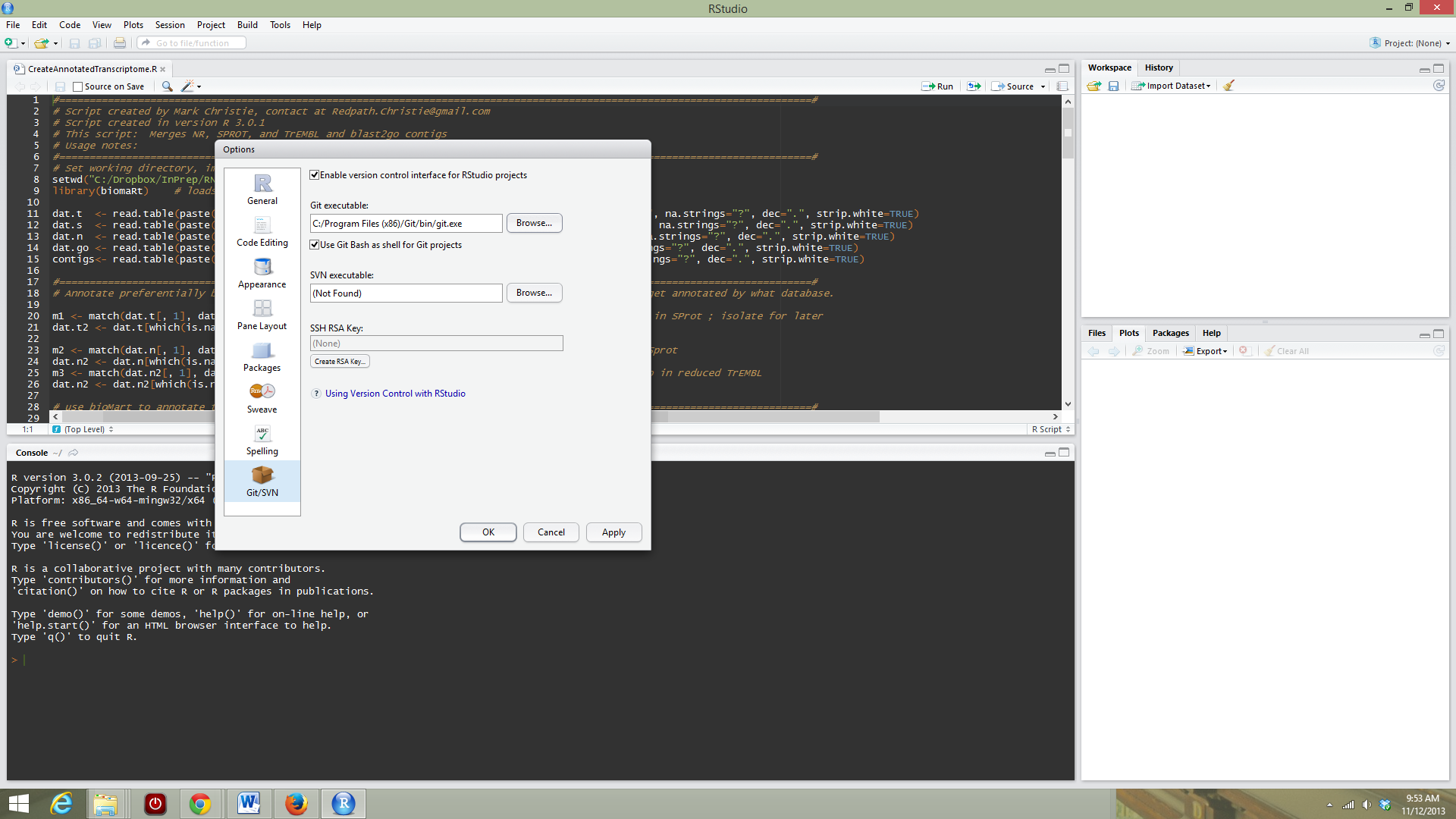Open the Pane Layout options section
The image size is (1456, 819).
pos(262,315)
